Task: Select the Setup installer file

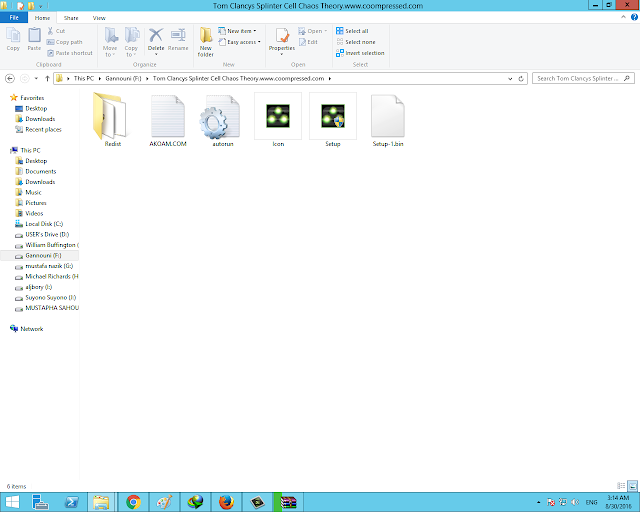Action: point(333,120)
